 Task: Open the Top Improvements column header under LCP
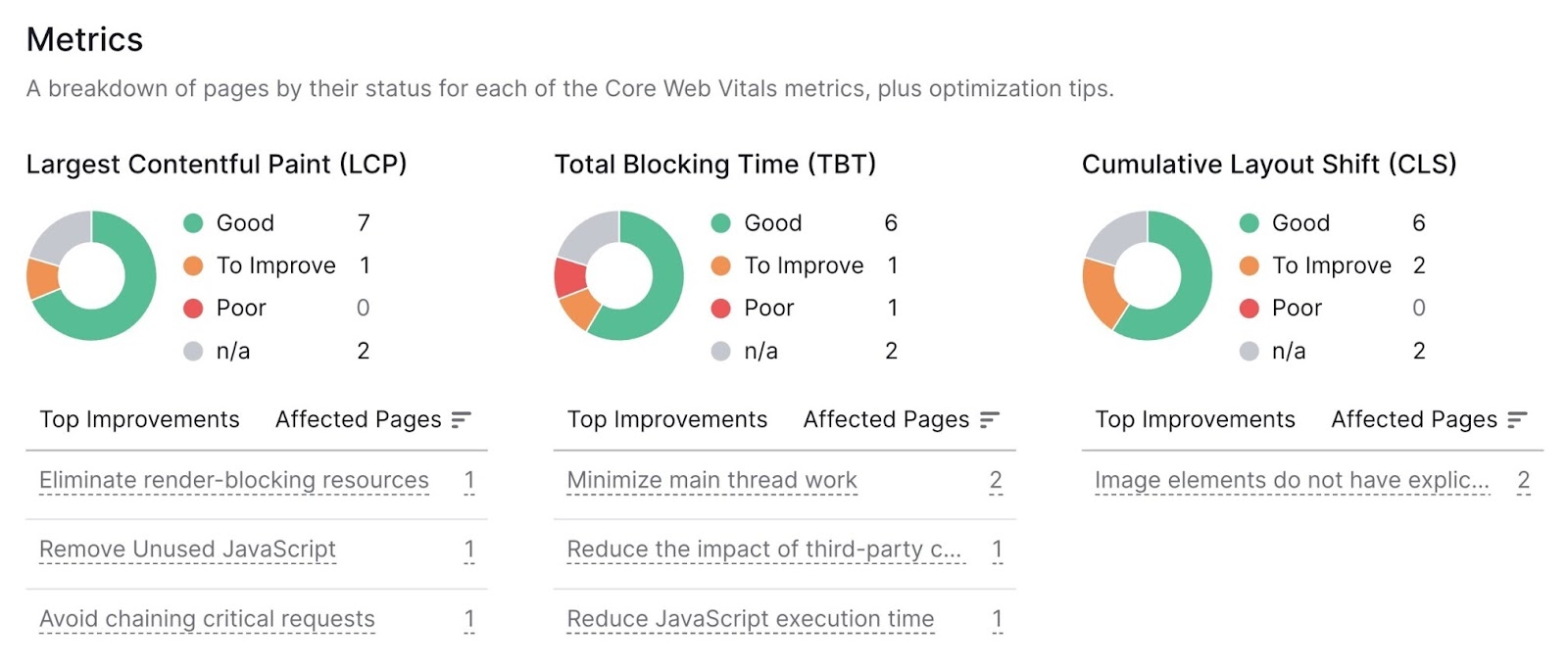[139, 419]
